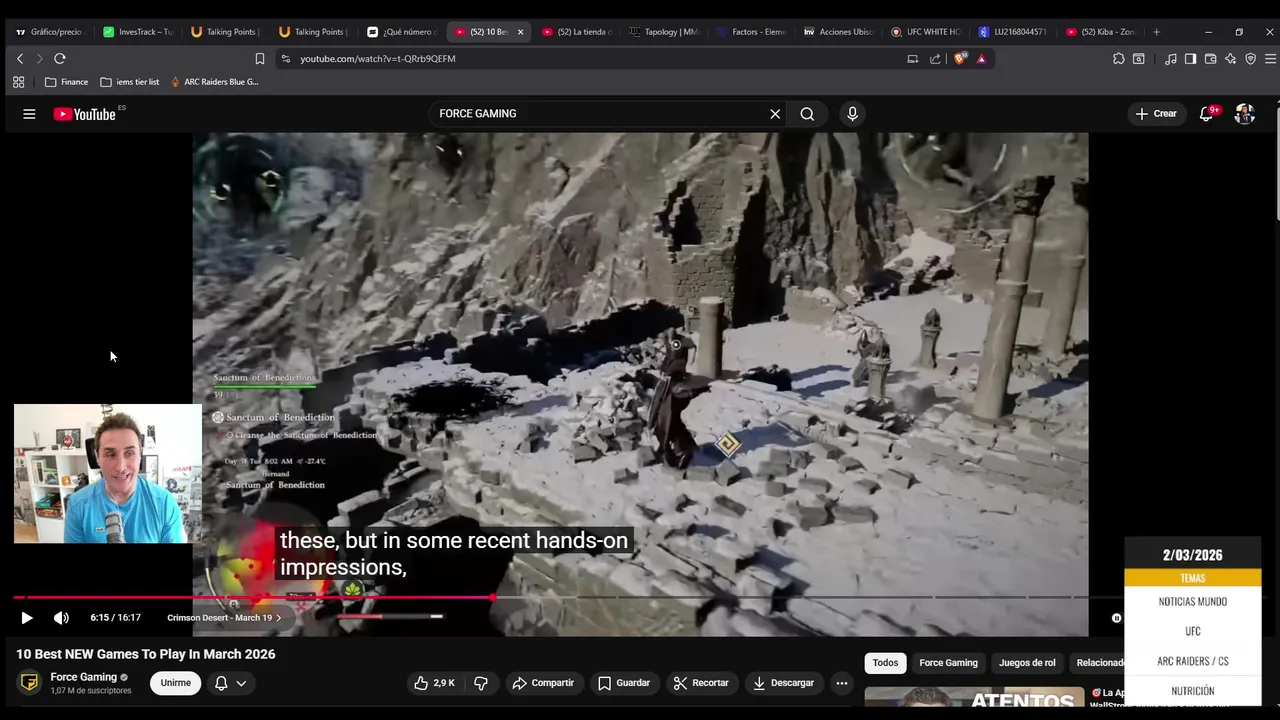
Task: Open channel notification preferences dropdown
Action: click(230, 683)
